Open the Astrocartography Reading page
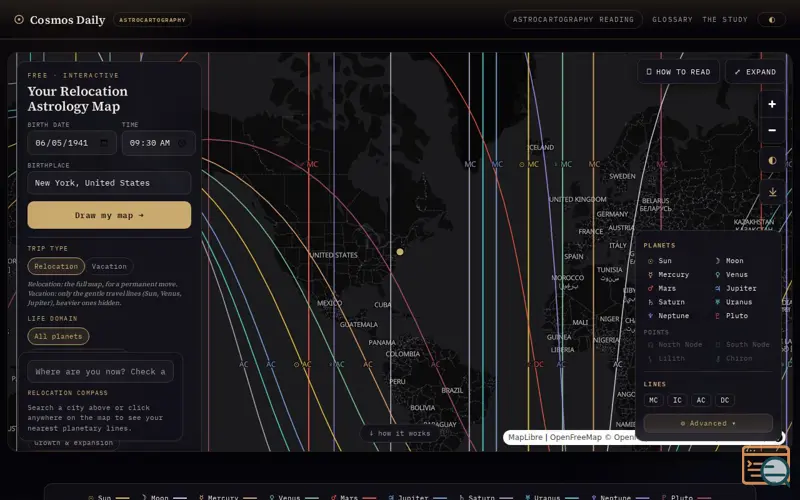800x500 pixels. click(x=573, y=19)
